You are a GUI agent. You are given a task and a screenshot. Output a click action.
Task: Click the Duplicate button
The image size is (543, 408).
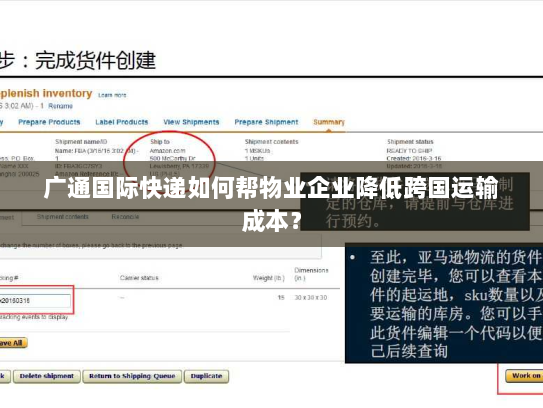point(206,376)
